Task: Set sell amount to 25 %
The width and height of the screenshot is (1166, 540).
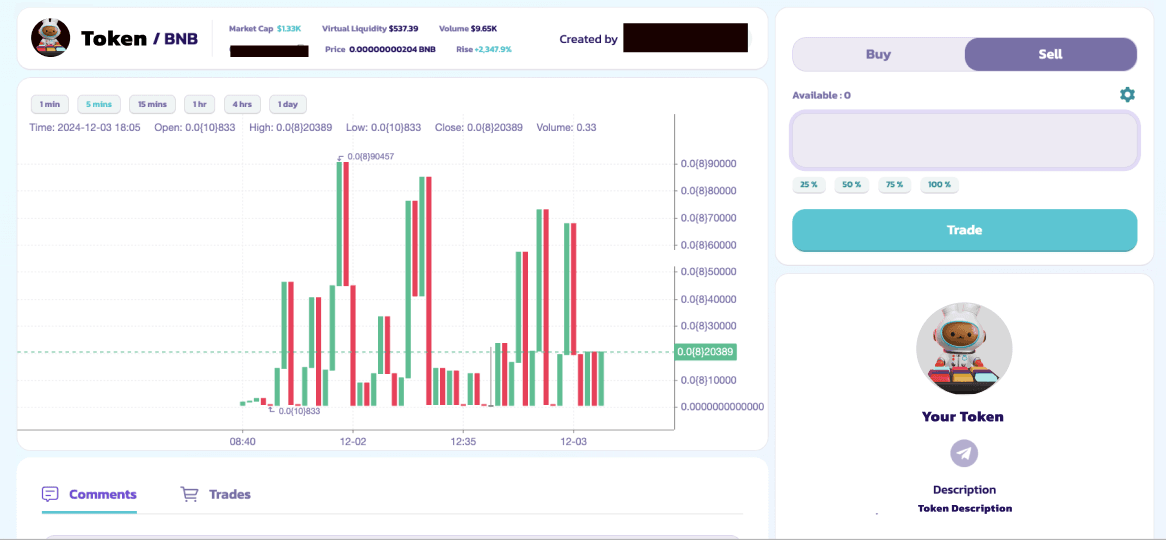Action: click(x=809, y=185)
